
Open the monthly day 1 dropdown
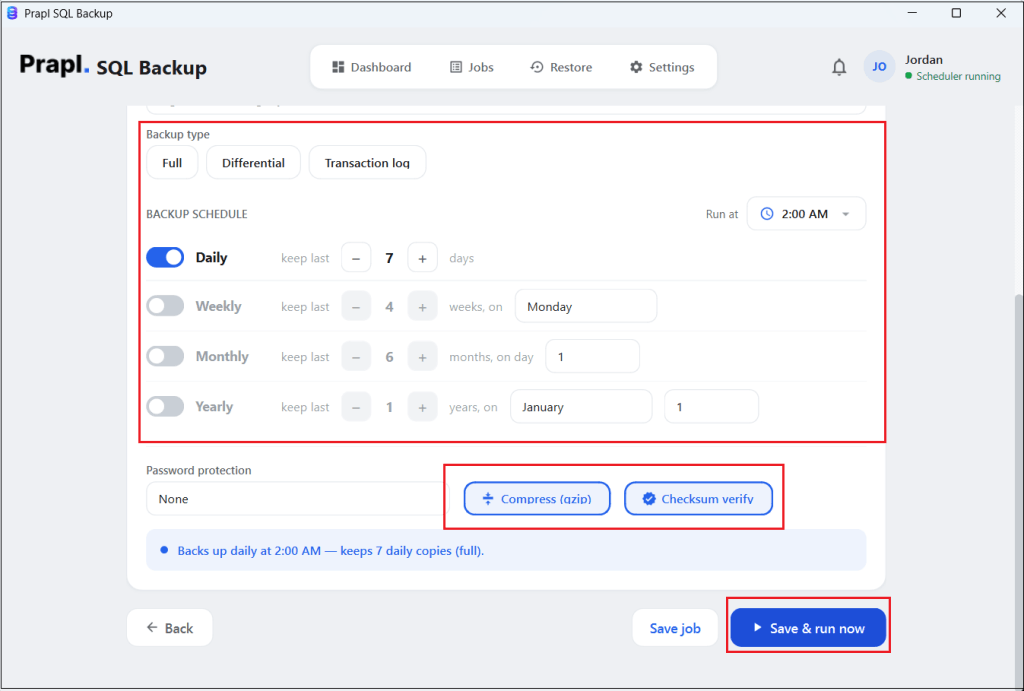(592, 357)
